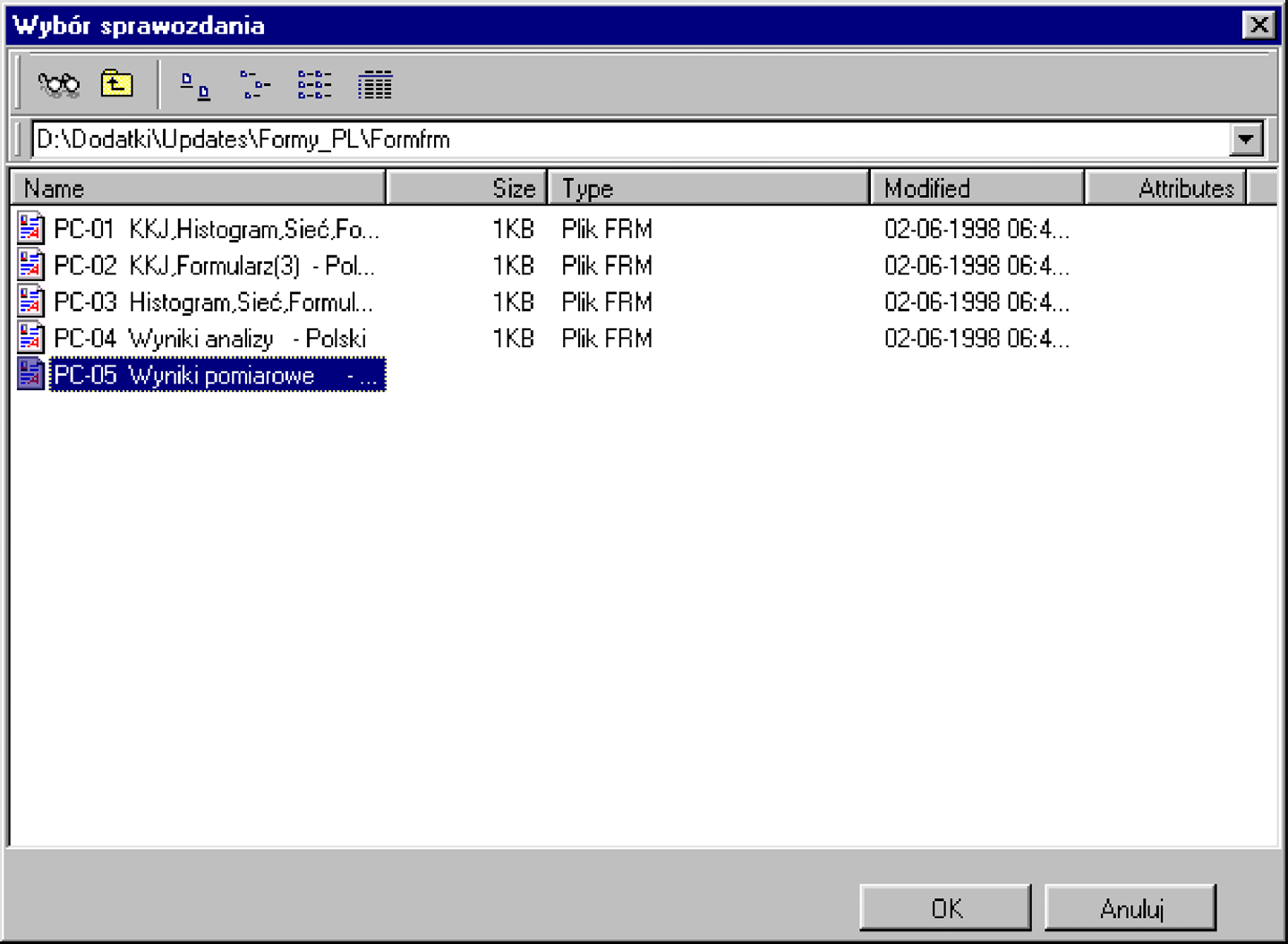
Task: Click modified date in PC-03 row
Action: 977,302
